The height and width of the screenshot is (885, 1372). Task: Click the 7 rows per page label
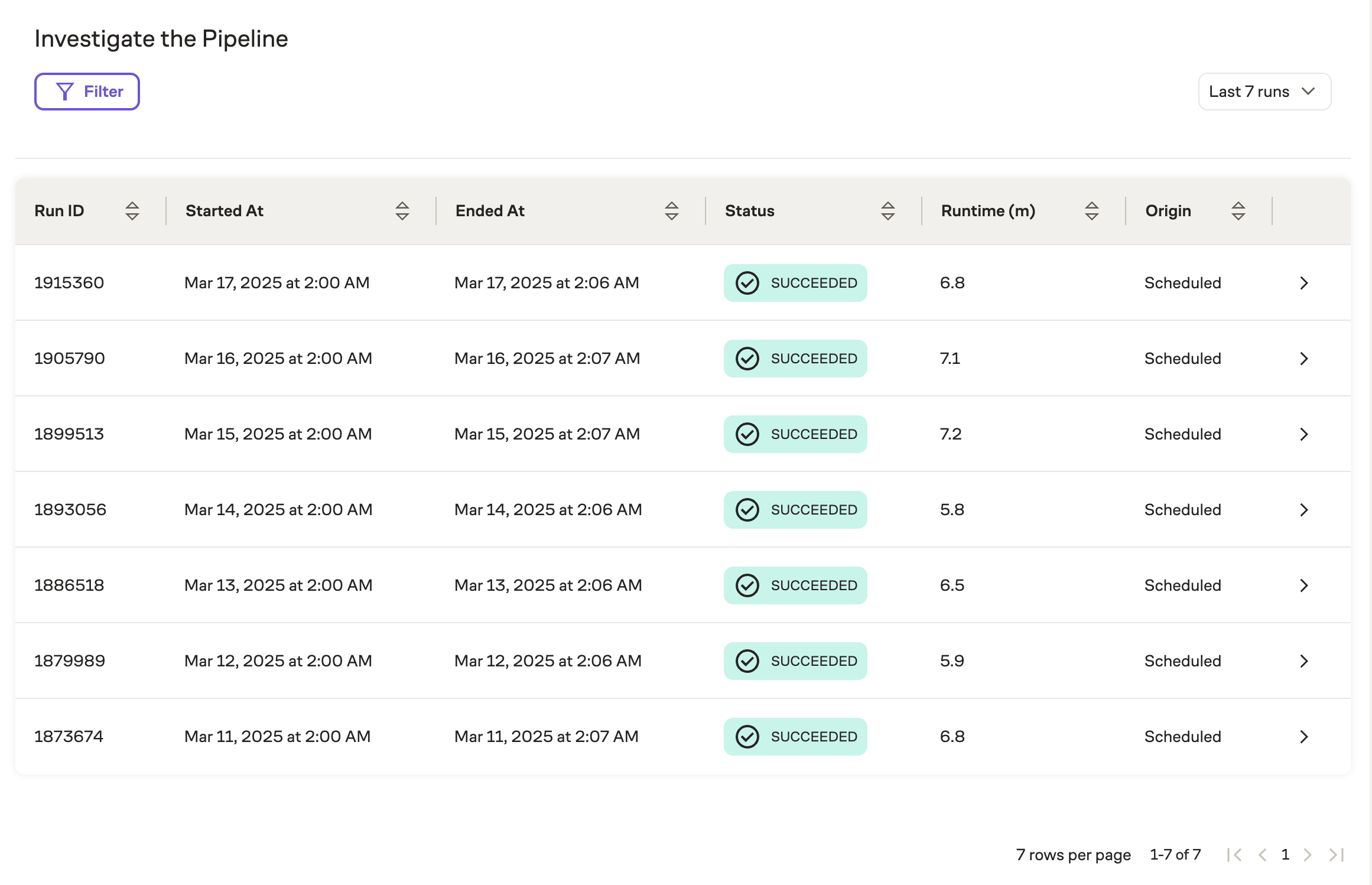click(1073, 854)
